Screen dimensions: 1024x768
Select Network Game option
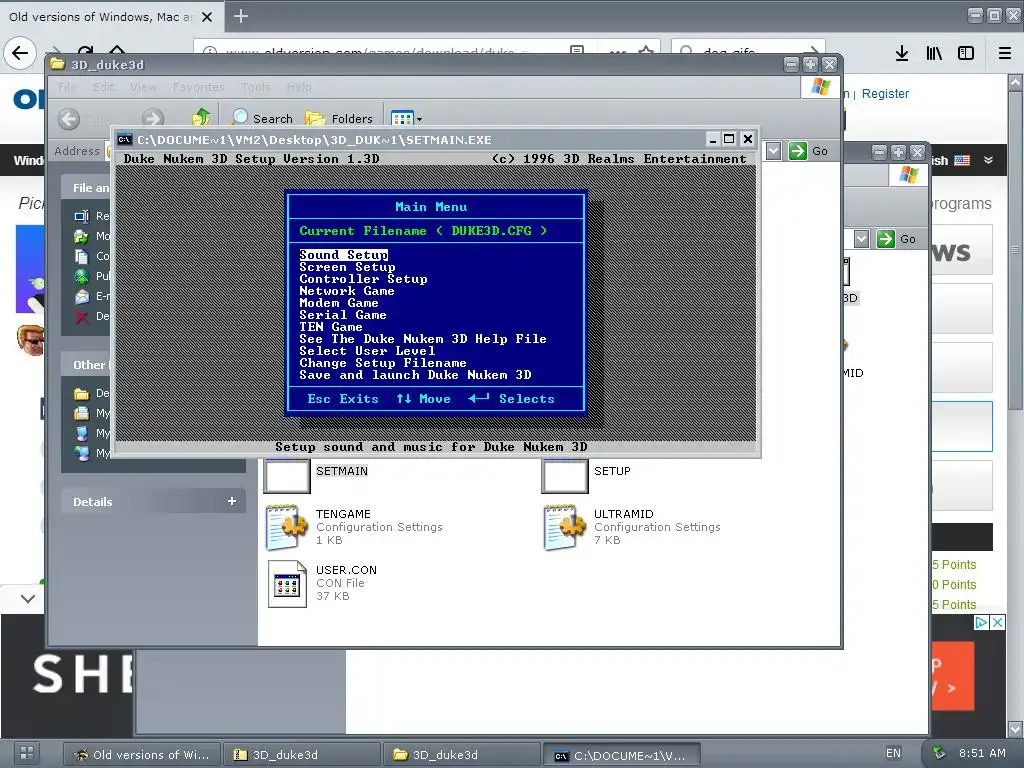click(347, 291)
